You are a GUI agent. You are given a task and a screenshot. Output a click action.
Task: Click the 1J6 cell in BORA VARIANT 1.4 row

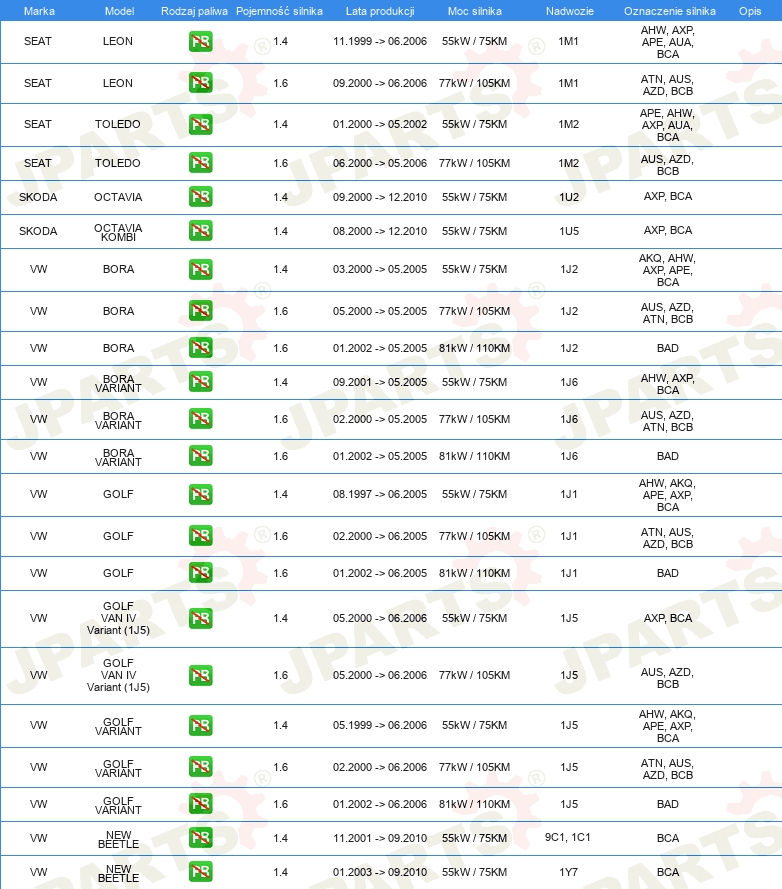click(569, 382)
